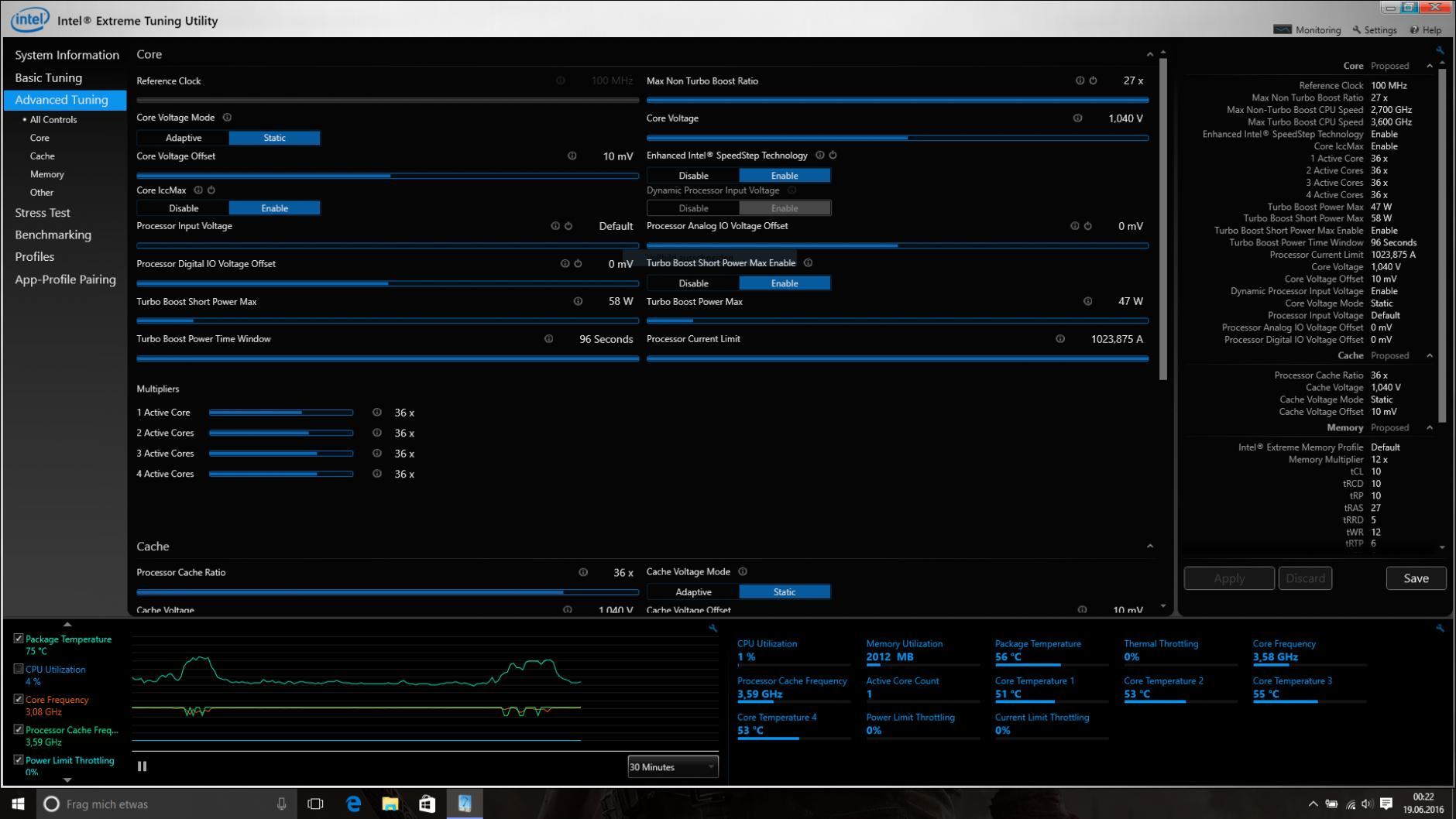
Task: Set Cache Voltage Mode to Adaptive
Action: (x=693, y=592)
